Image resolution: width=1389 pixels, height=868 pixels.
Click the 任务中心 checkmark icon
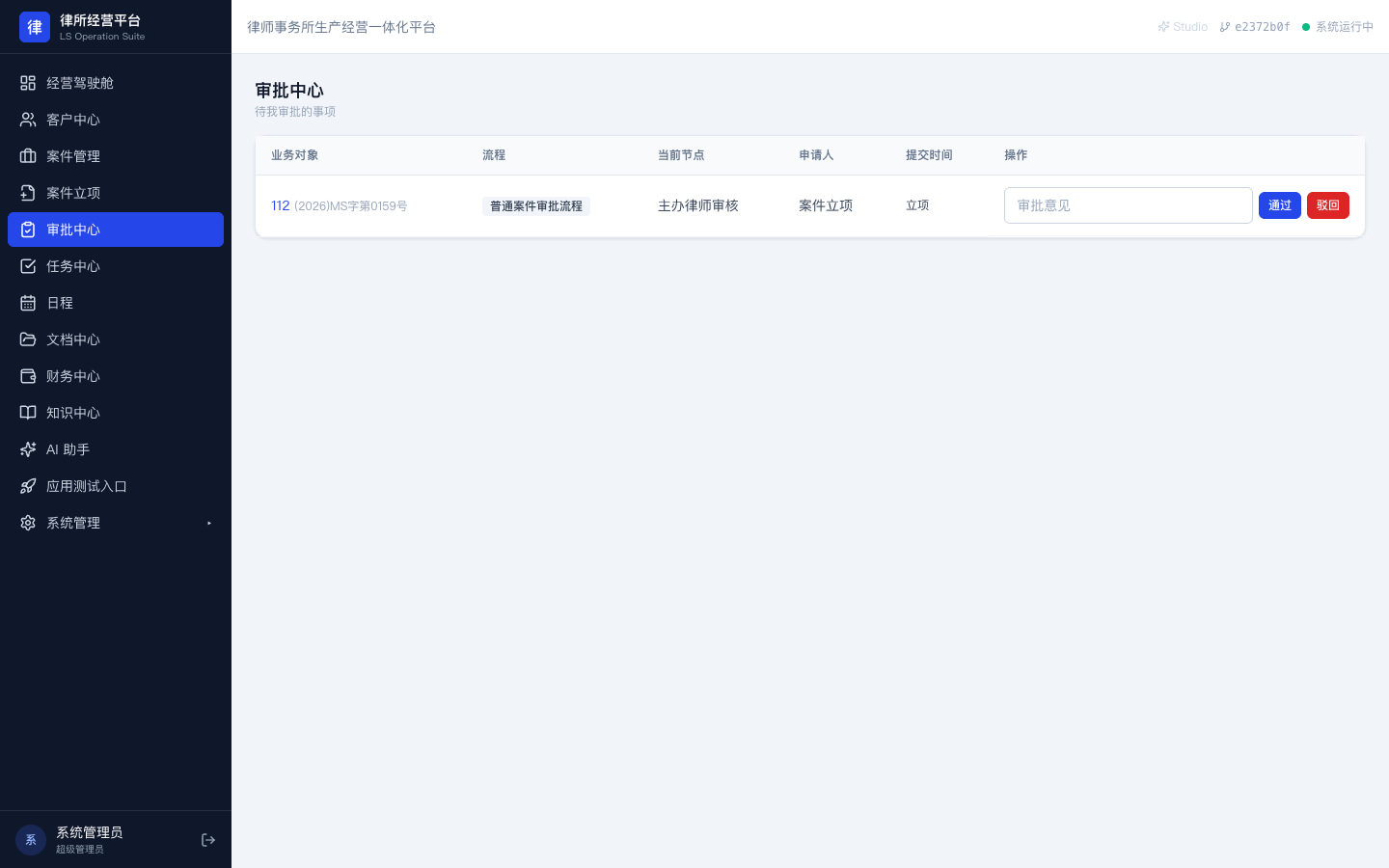tap(28, 266)
